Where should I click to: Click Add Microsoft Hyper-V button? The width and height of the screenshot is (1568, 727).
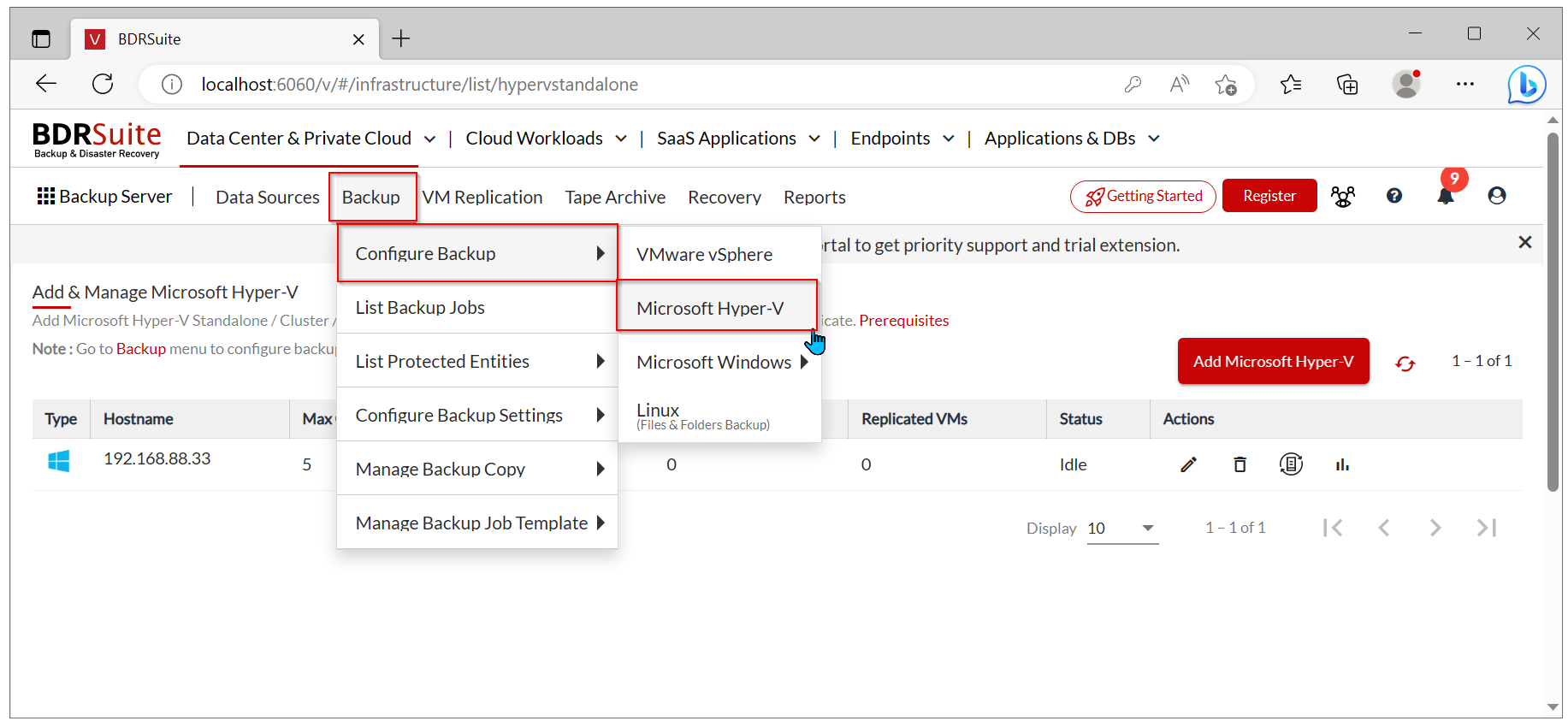[x=1273, y=361]
